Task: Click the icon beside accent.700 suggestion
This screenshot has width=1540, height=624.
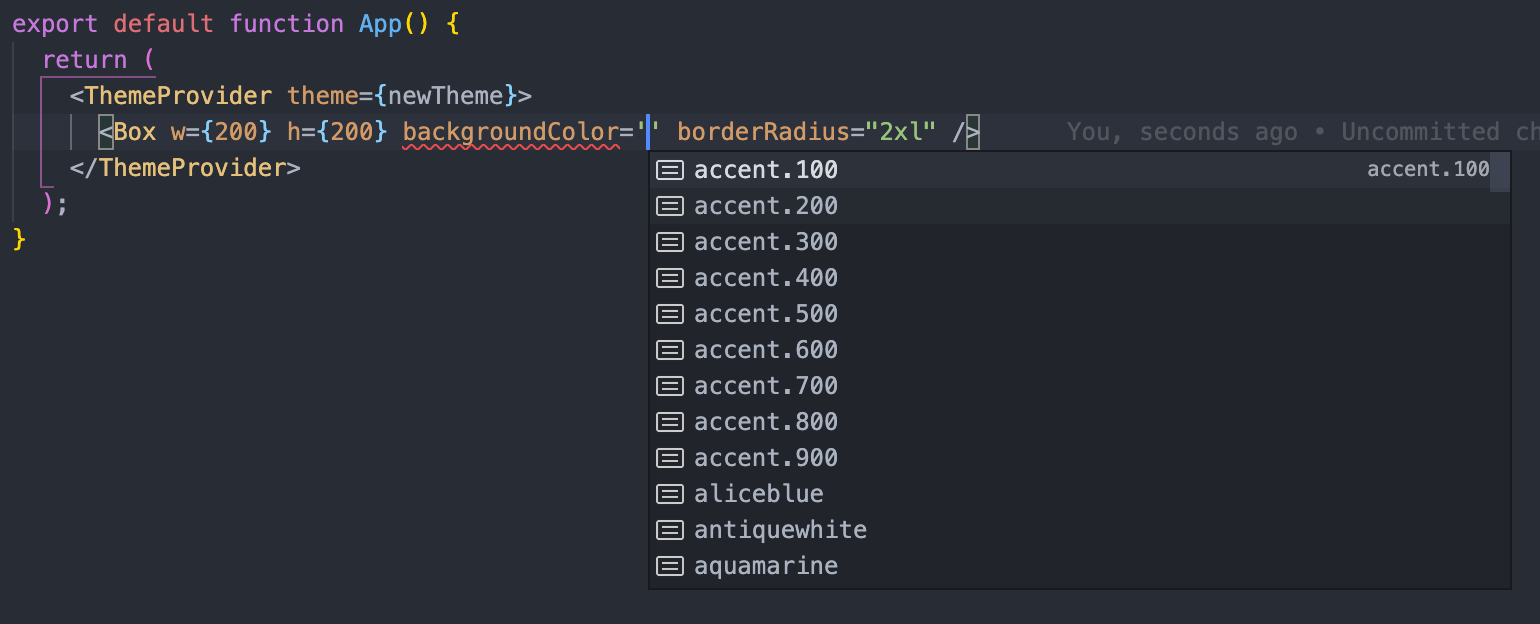Action: (x=669, y=387)
